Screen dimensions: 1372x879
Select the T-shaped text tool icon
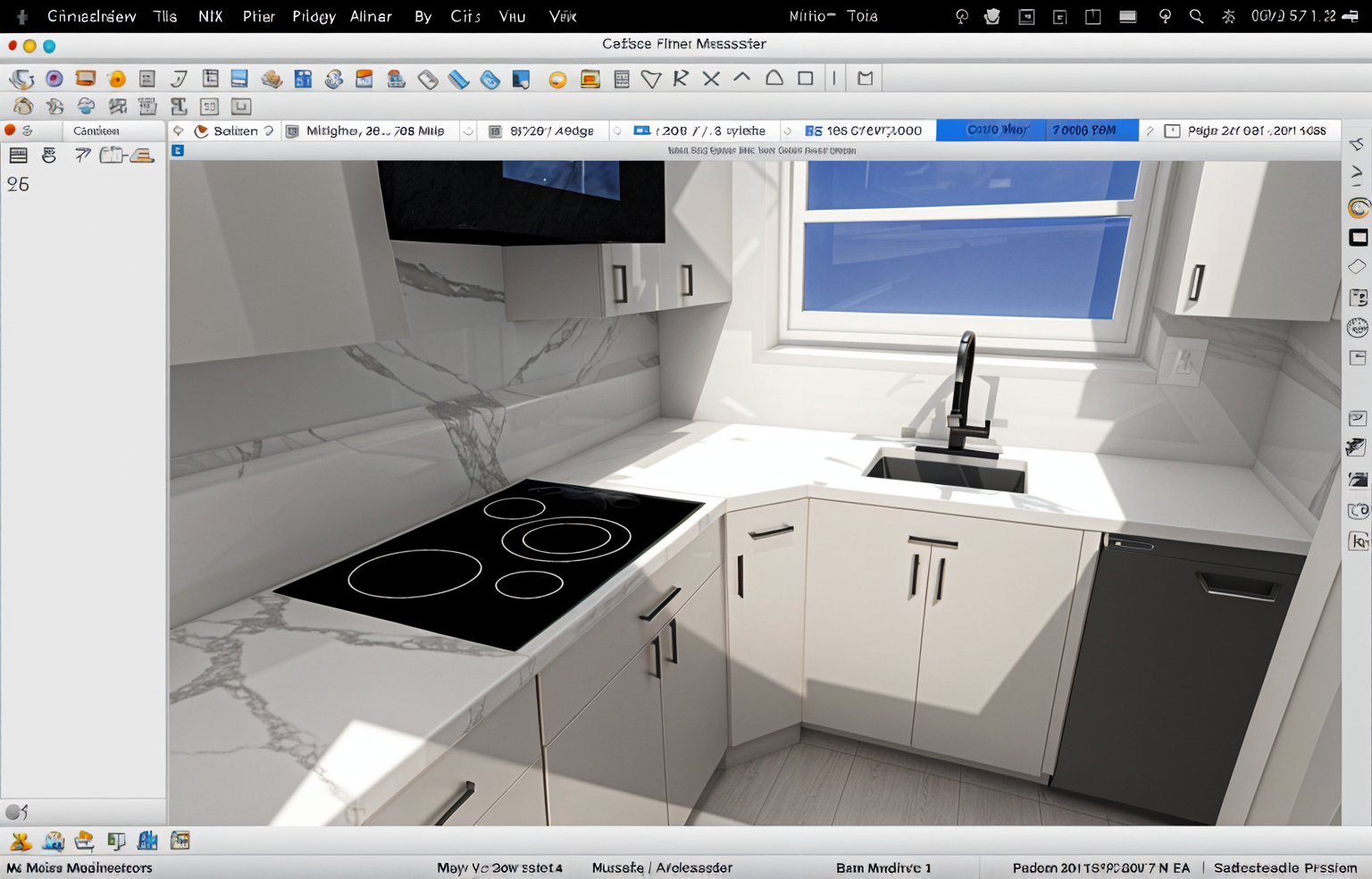[x=179, y=106]
